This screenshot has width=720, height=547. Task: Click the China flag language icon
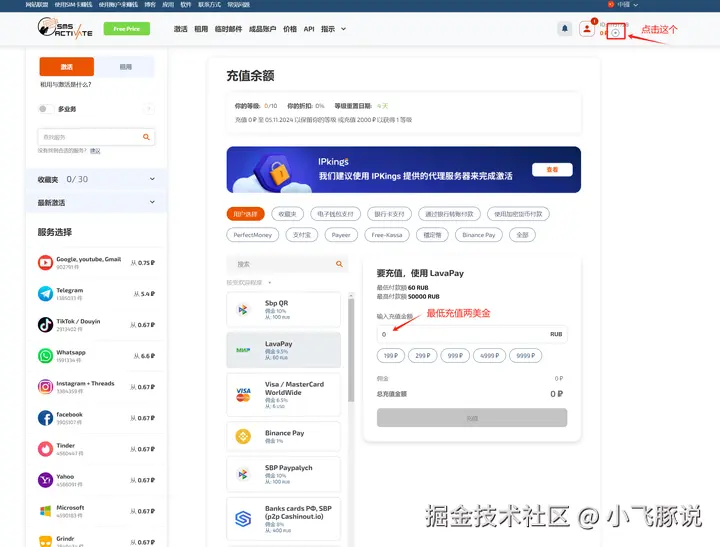[611, 4]
